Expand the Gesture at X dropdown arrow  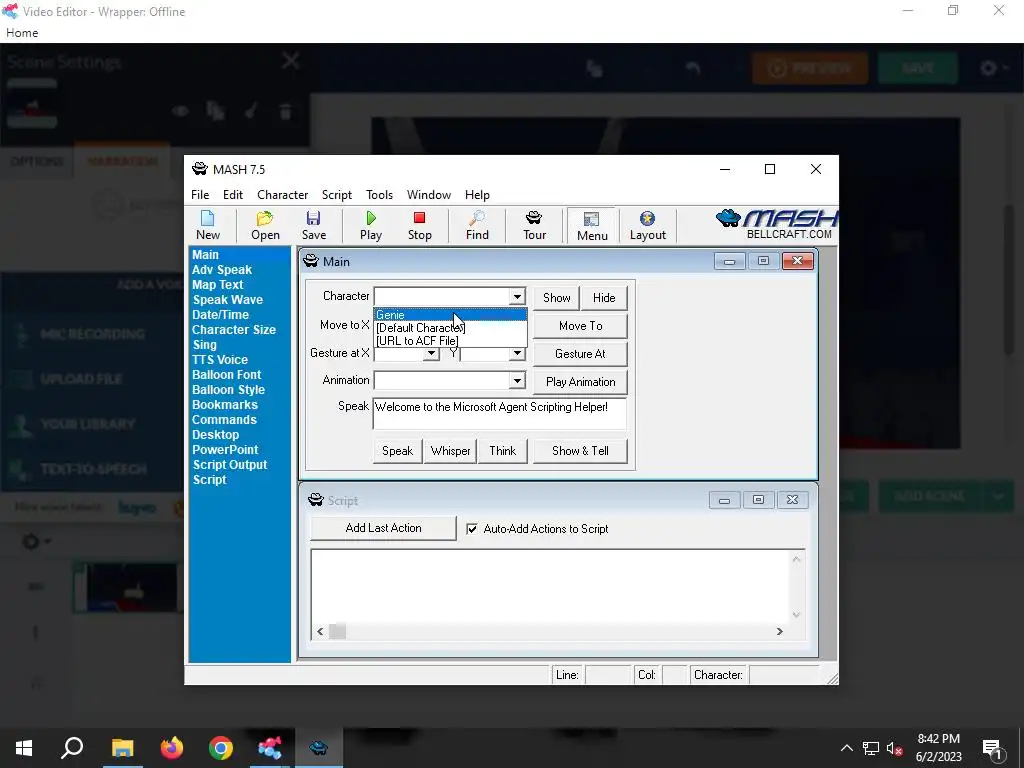431,353
